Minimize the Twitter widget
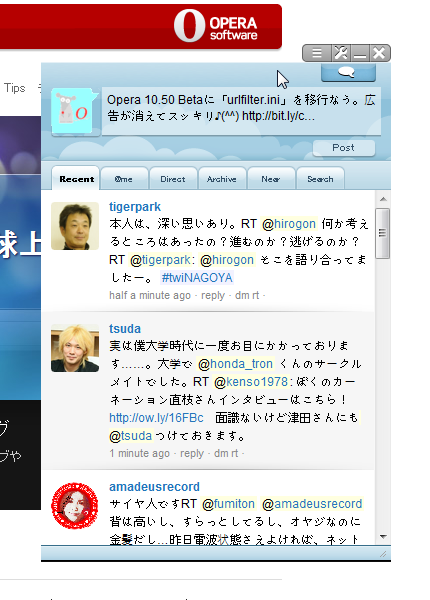430x600 pixels. click(x=360, y=53)
